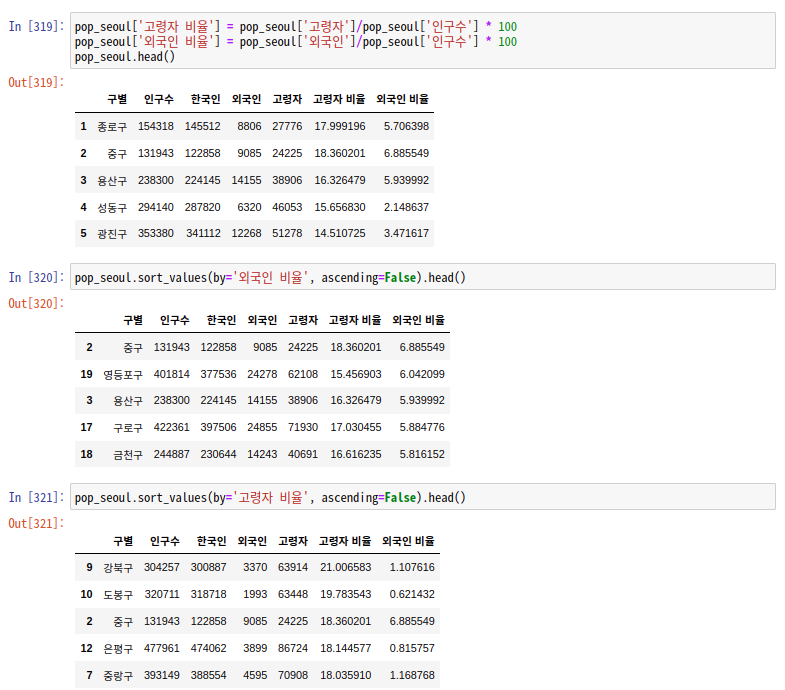Click the 인구수 header in Out[319] table
Screen dimensions: 785x690
159,99
